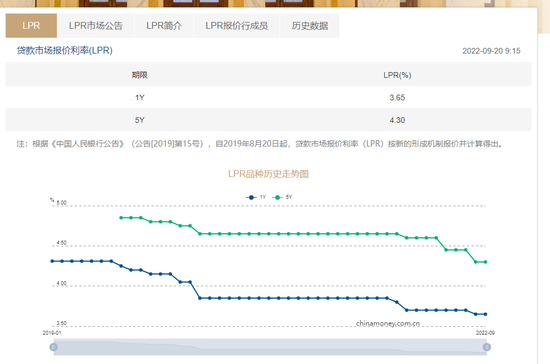Click the 贷款市场报价利率(LPR) heading
550x364 pixels.
tap(65, 50)
